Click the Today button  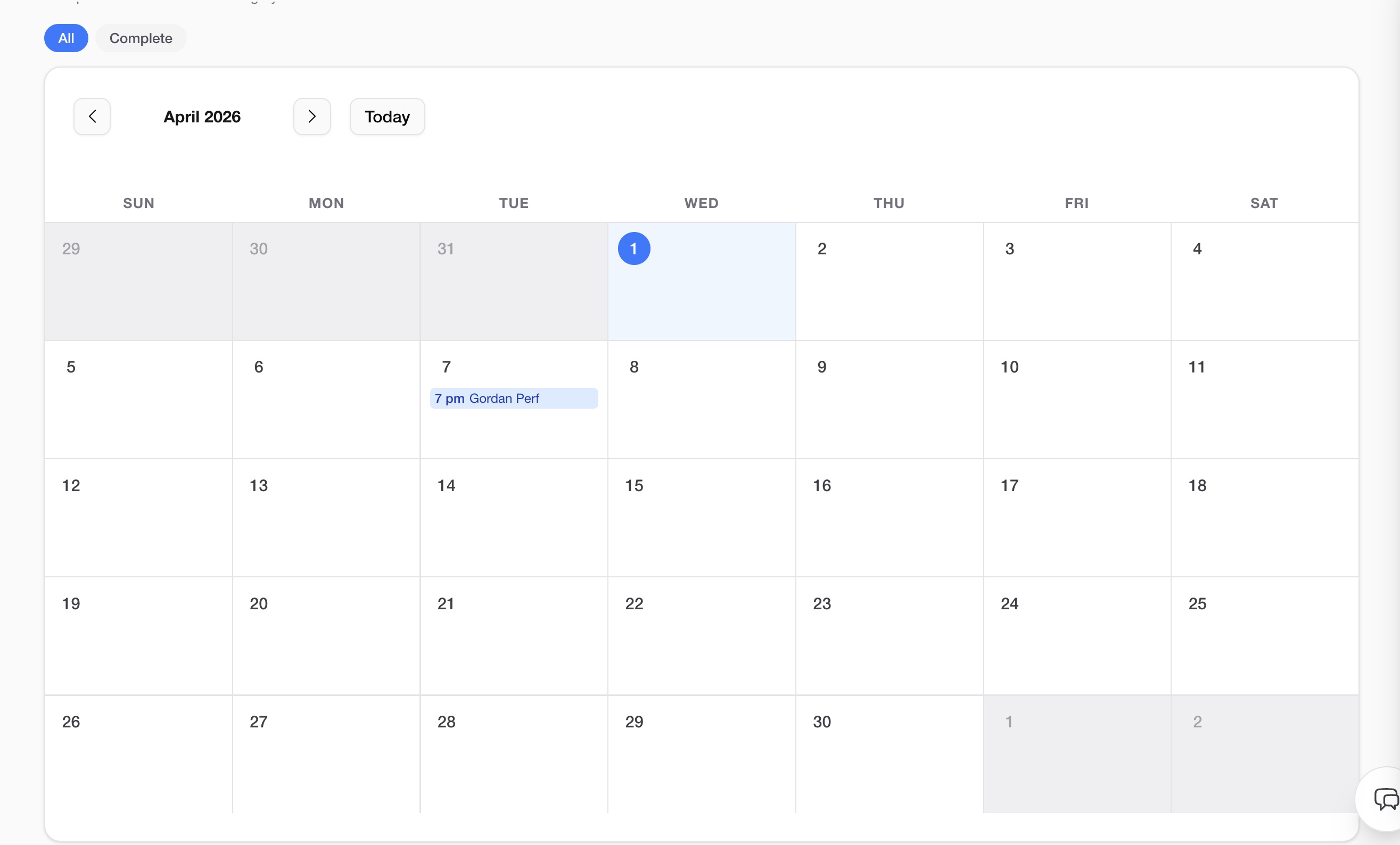[x=387, y=117]
